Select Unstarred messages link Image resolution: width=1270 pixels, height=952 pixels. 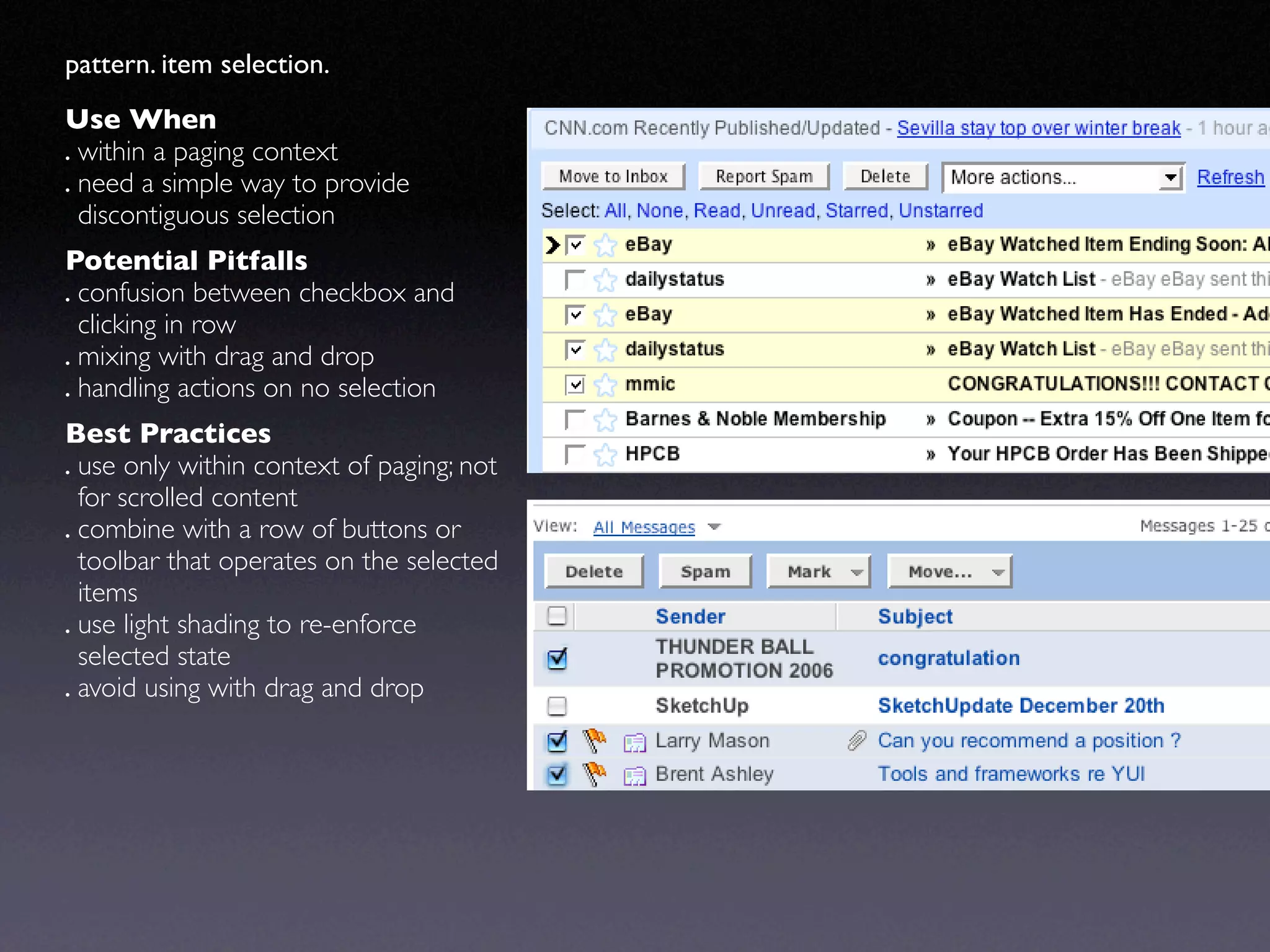click(941, 211)
